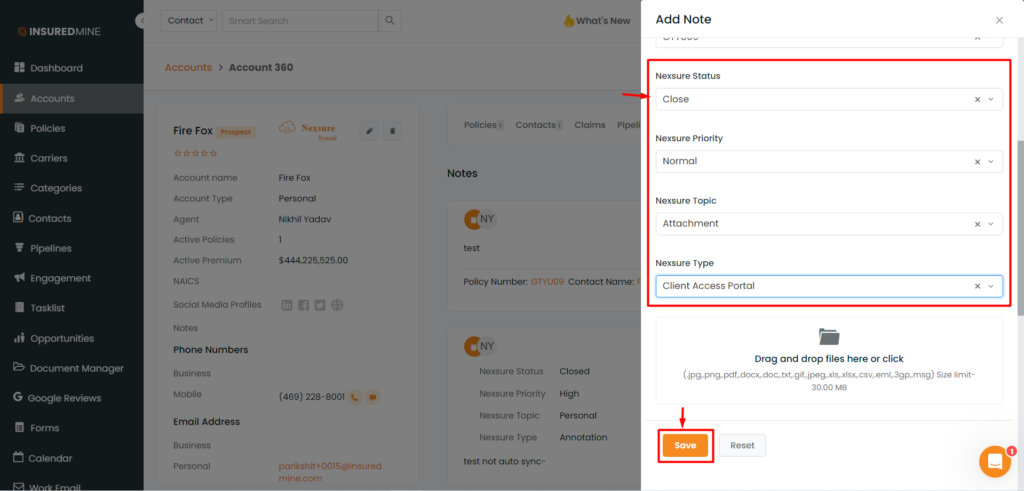This screenshot has height=491, width=1024.
Task: Delete account with trash icon
Action: [x=392, y=131]
